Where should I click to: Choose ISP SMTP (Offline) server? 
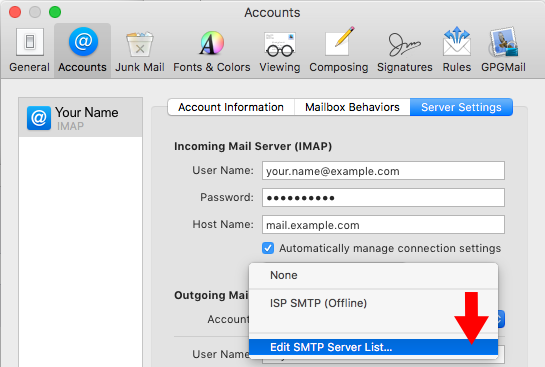pyautogui.click(x=373, y=303)
